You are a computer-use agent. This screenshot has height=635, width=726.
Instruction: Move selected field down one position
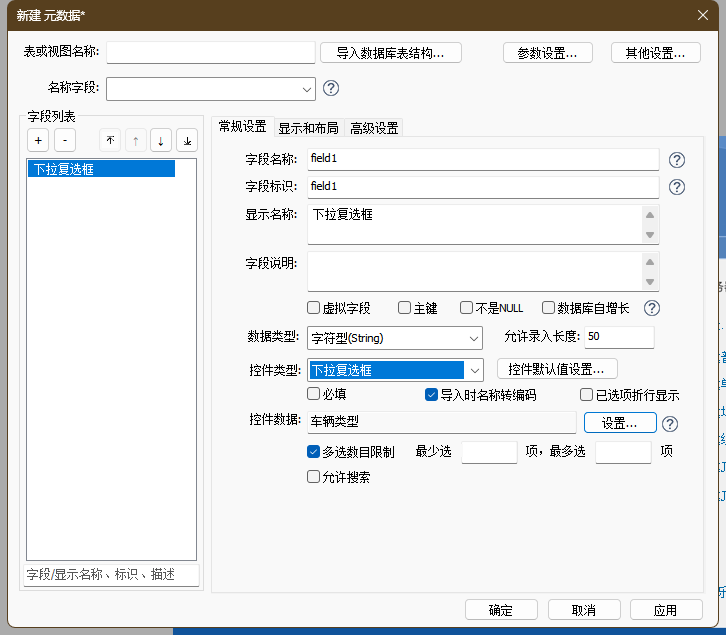[x=161, y=141]
